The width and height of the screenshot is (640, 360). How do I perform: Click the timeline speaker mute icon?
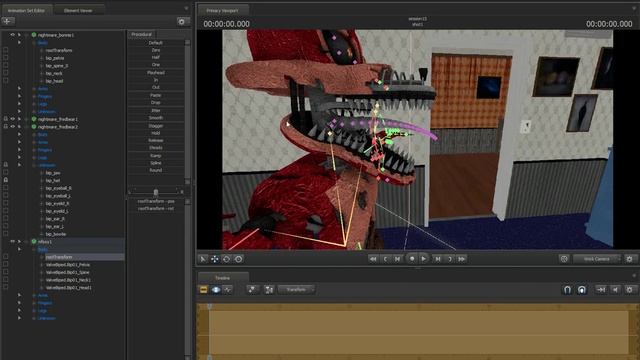615,289
